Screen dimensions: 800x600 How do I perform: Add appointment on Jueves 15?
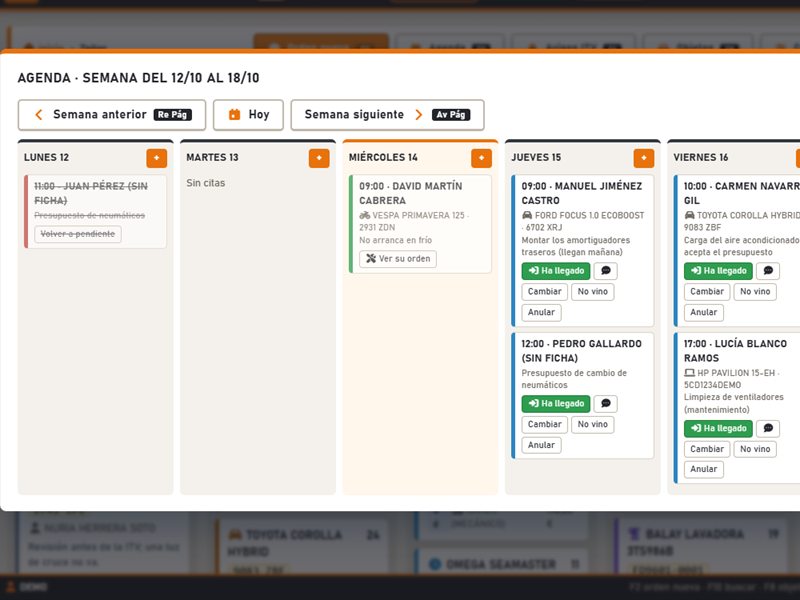pyautogui.click(x=643, y=158)
